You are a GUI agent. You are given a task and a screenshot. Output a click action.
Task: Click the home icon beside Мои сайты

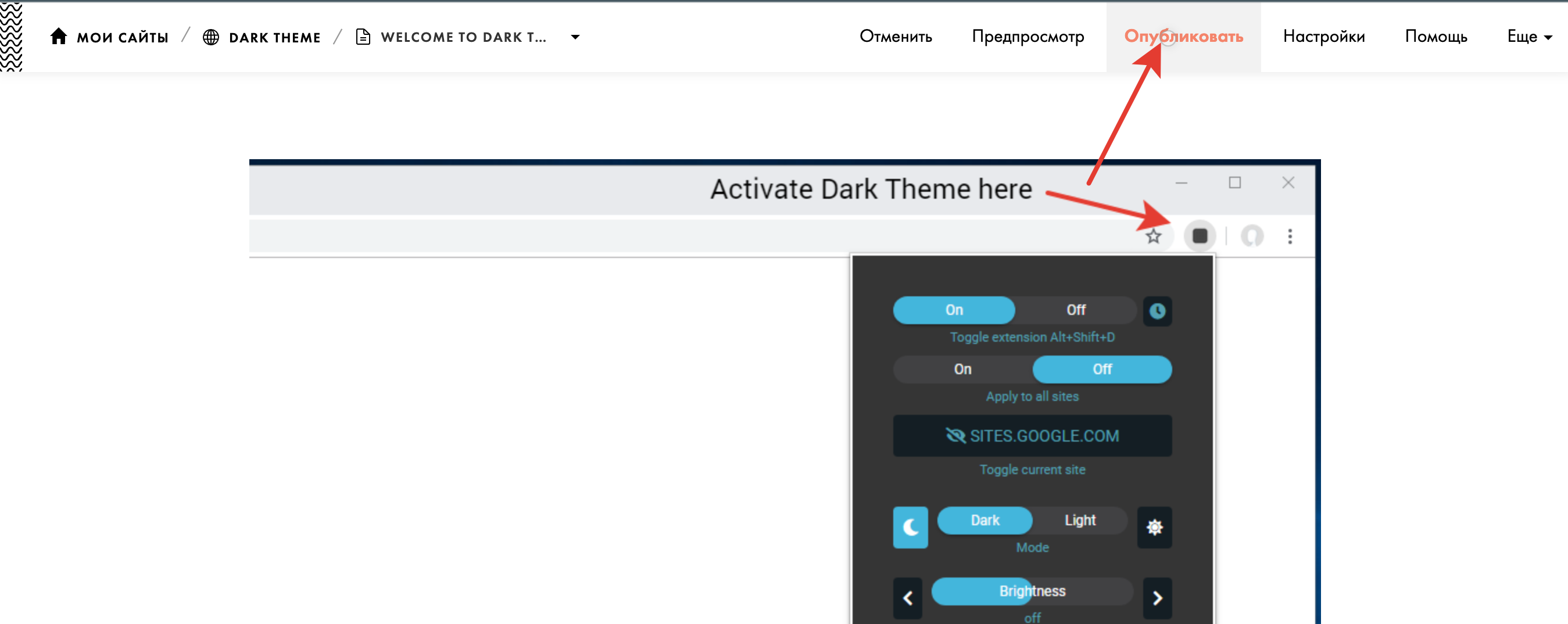point(59,37)
